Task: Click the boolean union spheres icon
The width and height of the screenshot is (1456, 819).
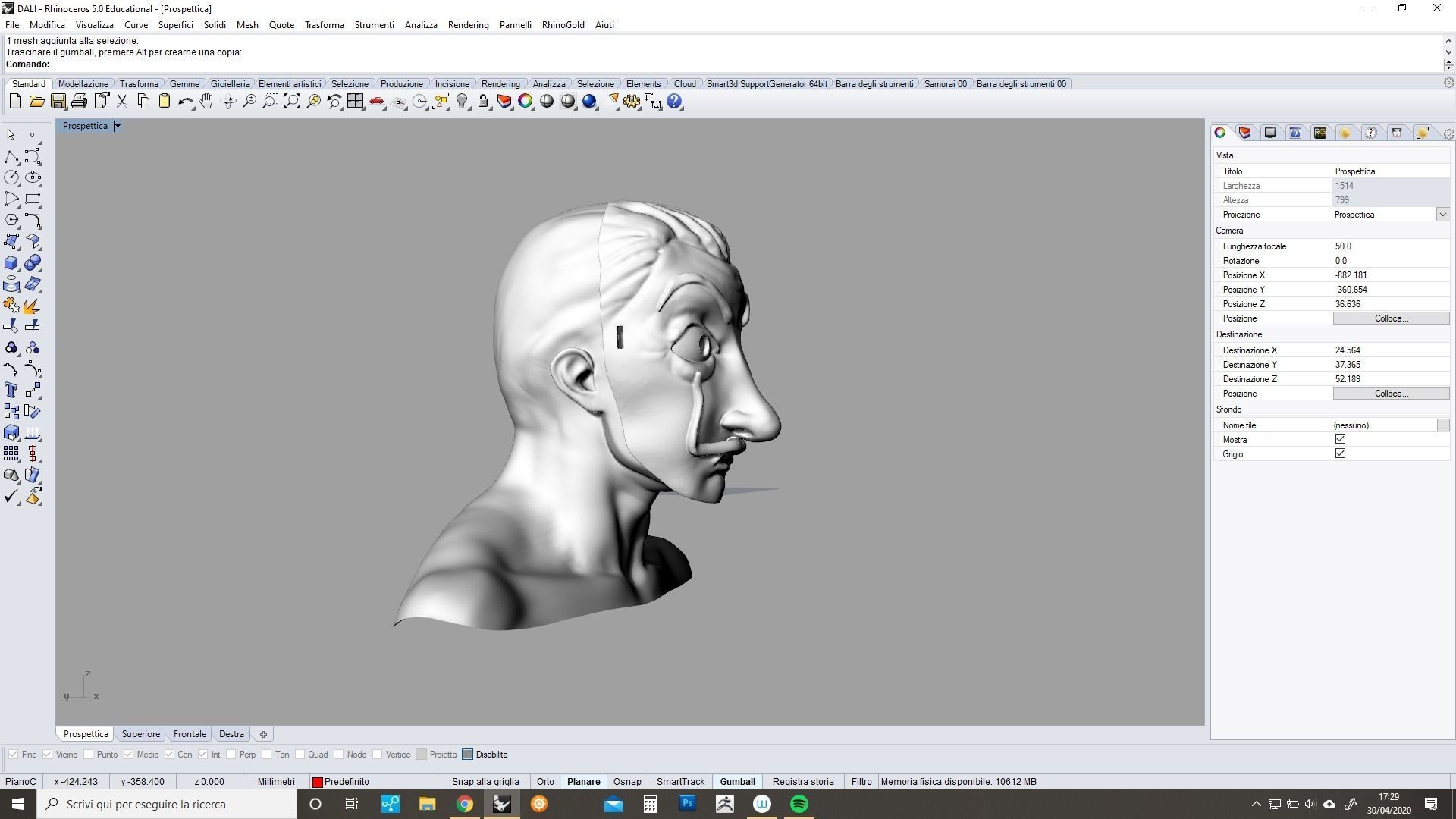Action: [33, 263]
